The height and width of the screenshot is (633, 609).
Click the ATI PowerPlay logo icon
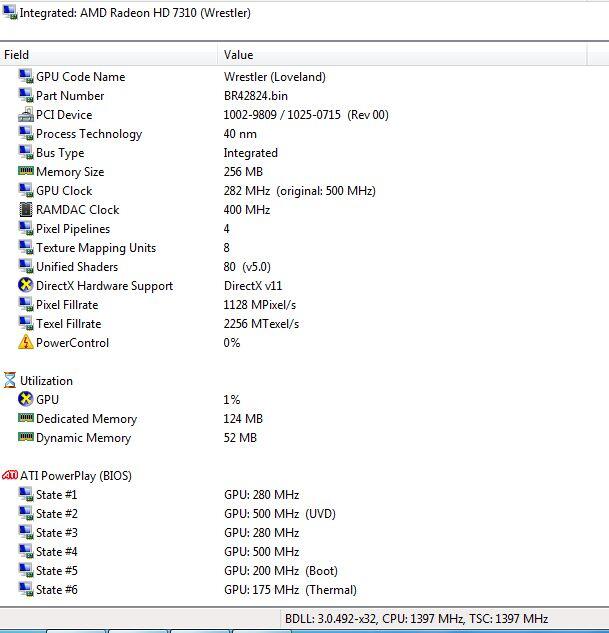point(10,475)
